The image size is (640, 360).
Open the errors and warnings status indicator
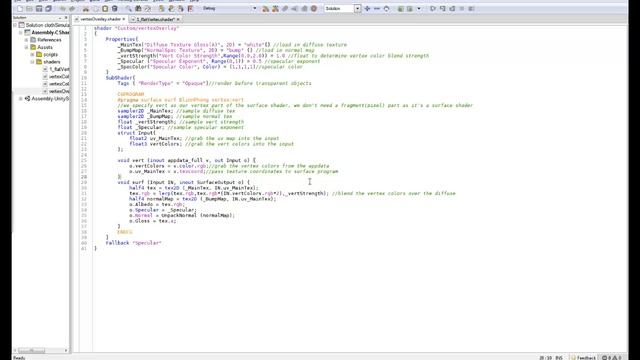pos(611,358)
